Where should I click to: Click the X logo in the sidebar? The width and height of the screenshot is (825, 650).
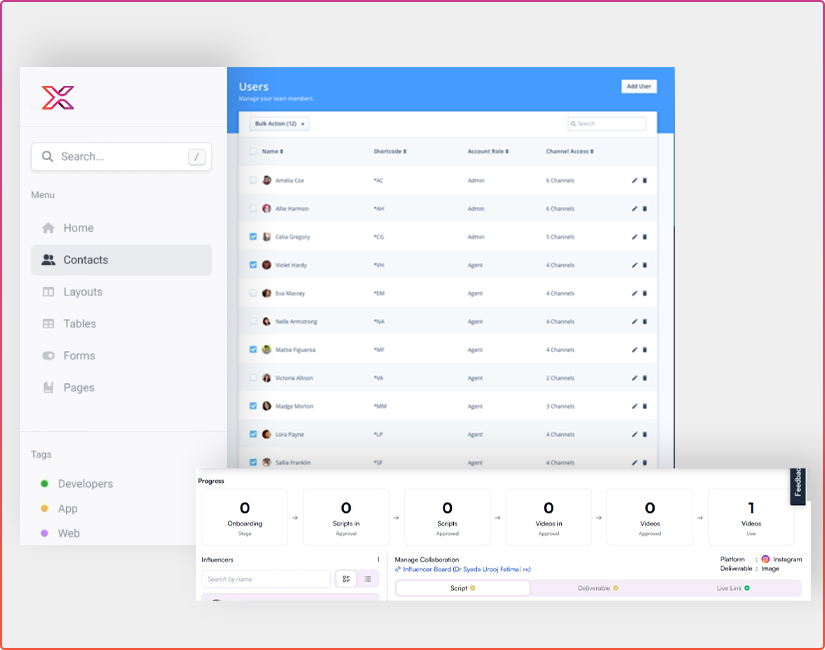[58, 98]
